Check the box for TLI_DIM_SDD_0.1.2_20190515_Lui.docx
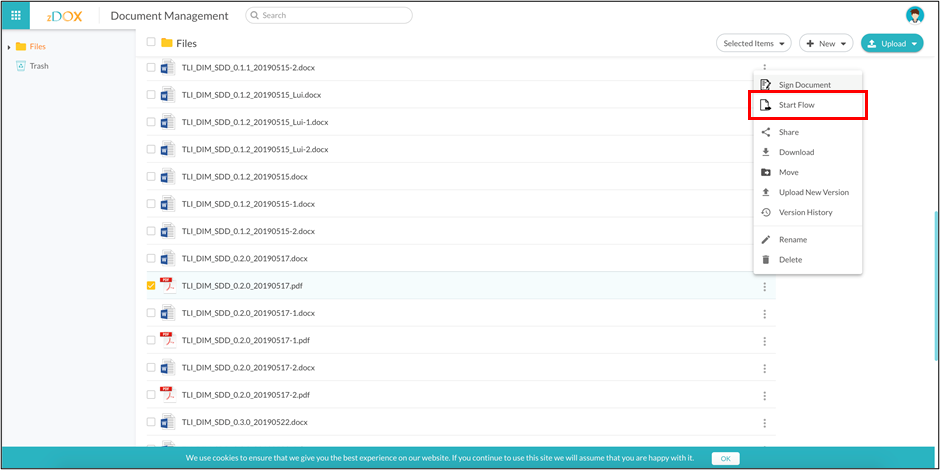The image size is (940, 470). [x=151, y=95]
